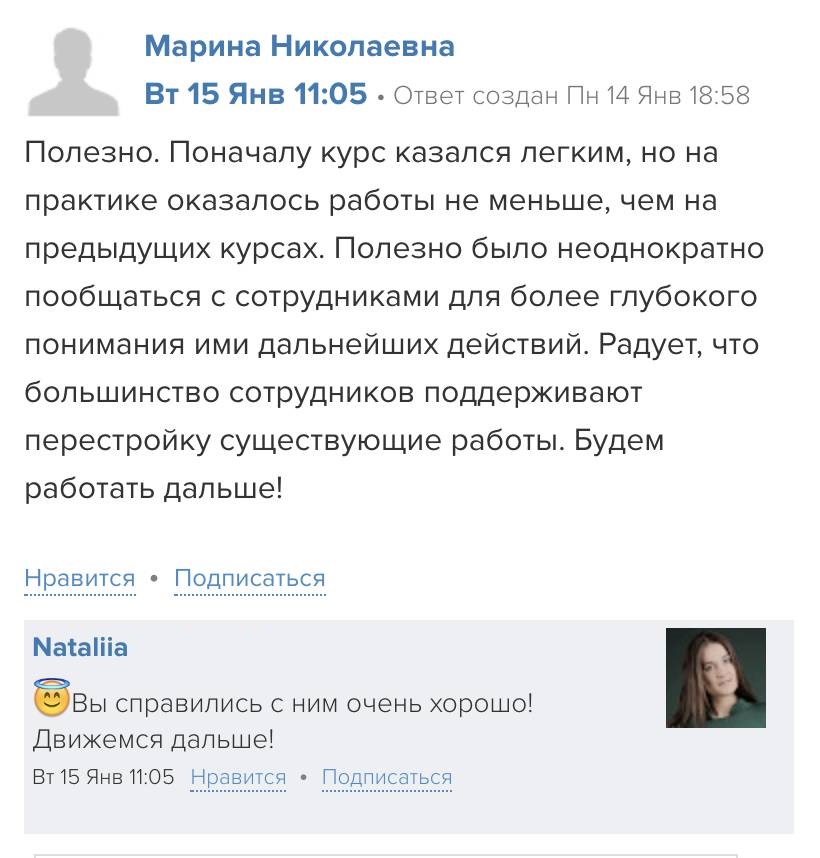The height and width of the screenshot is (858, 820).
Task: Click Марина Николаевна's default avatar icon
Action: pos(74,72)
